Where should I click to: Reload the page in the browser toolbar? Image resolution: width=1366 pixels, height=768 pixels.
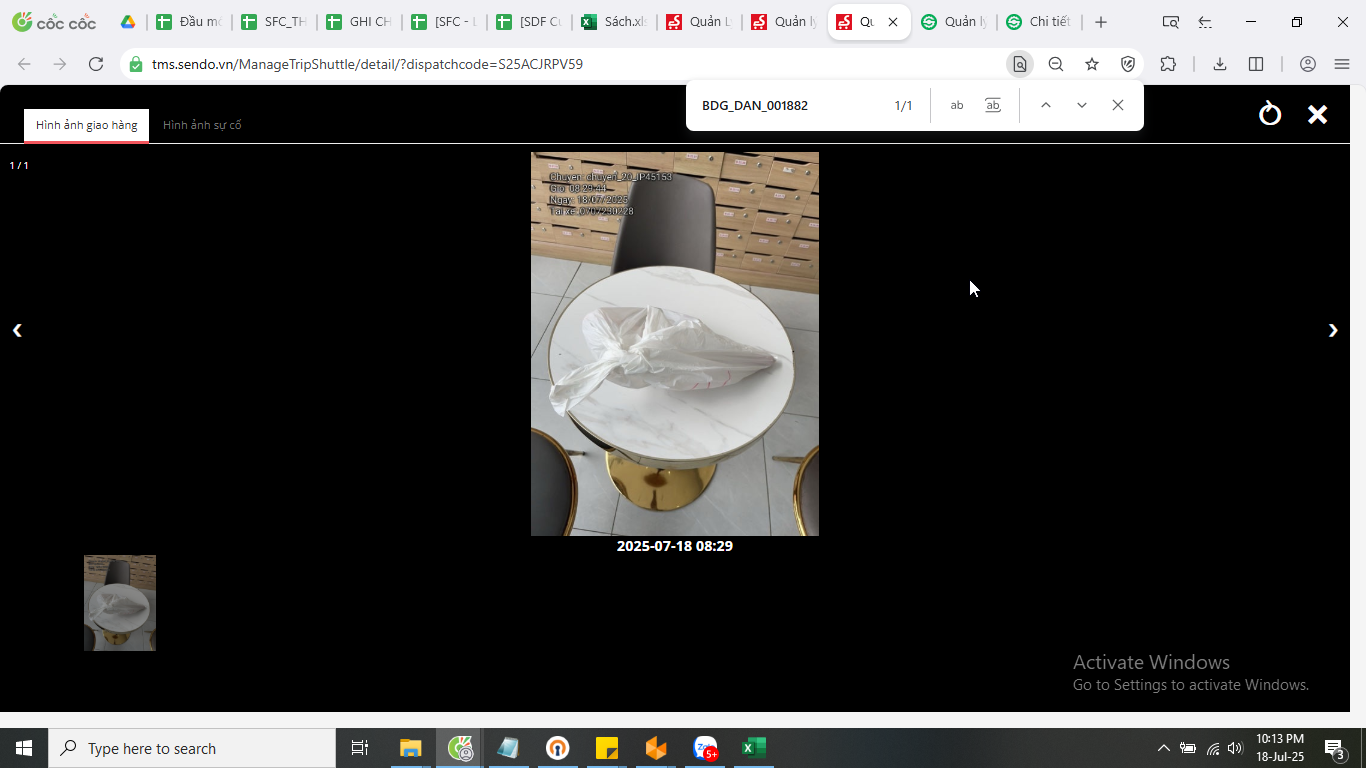click(x=96, y=64)
